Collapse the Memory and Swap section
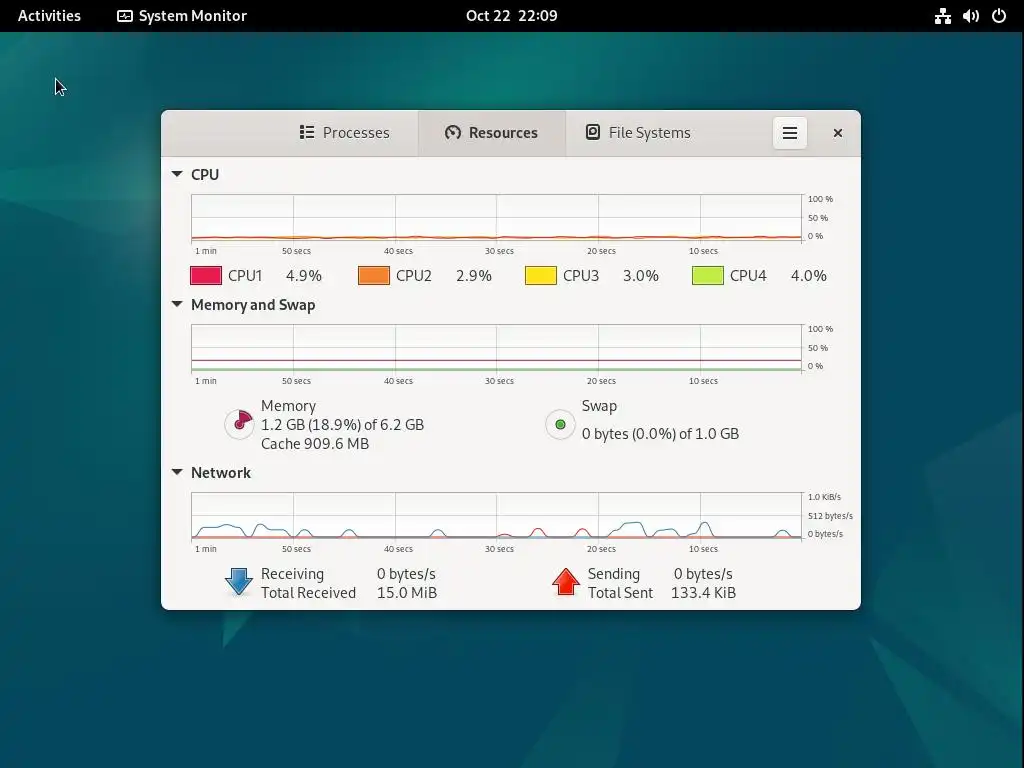The image size is (1024, 768). (x=177, y=304)
